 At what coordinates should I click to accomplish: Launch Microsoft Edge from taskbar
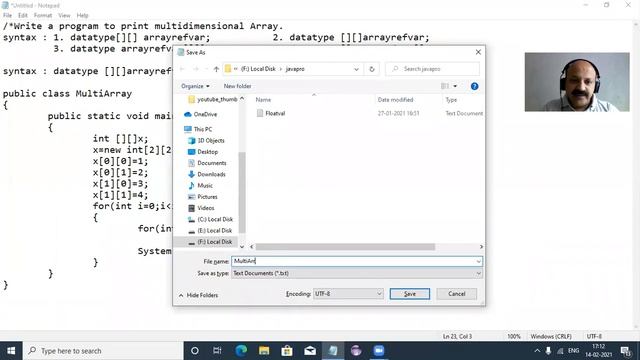coord(241,351)
